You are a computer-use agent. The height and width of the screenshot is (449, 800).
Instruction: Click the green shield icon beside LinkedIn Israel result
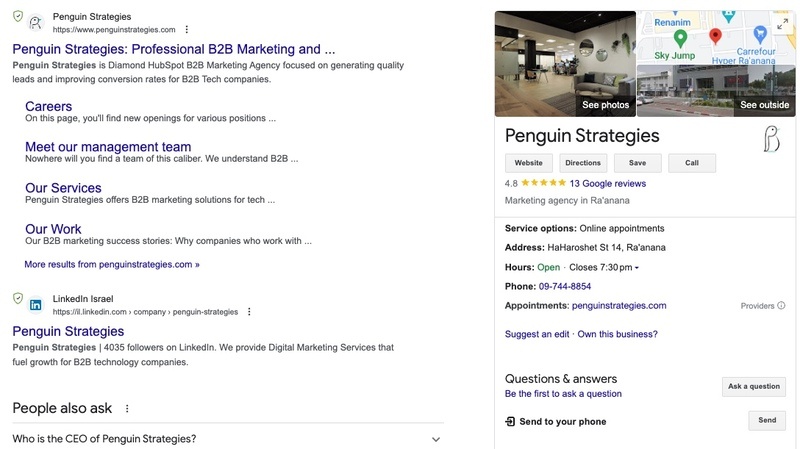click(x=18, y=298)
